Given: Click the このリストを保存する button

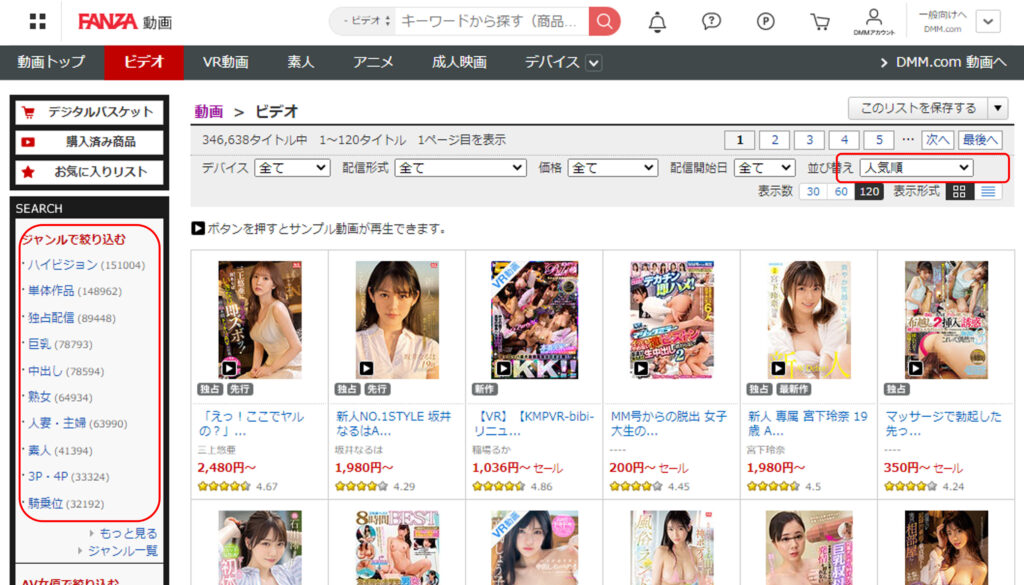Looking at the screenshot, I should click(x=917, y=108).
